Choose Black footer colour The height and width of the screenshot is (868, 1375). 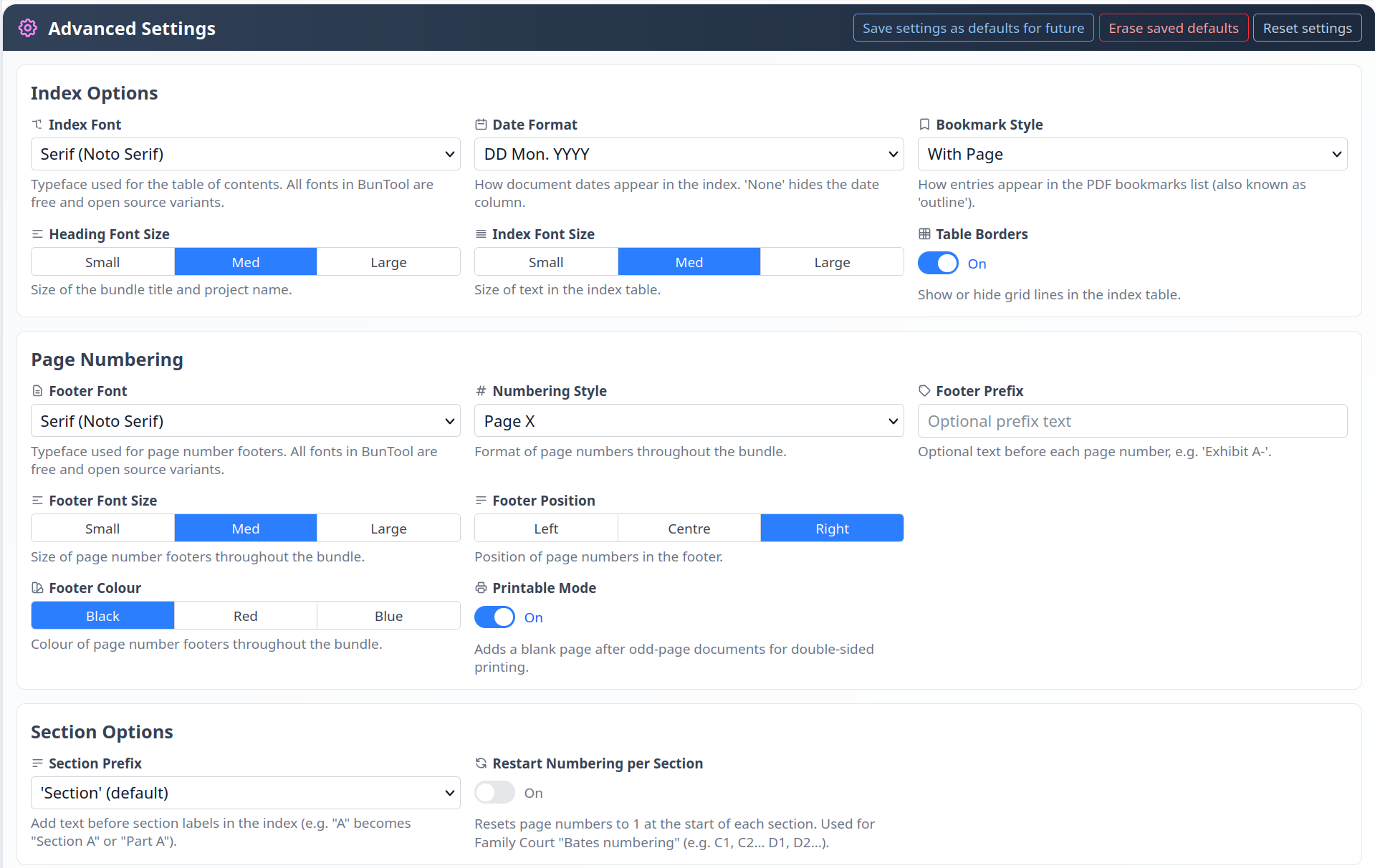(102, 616)
